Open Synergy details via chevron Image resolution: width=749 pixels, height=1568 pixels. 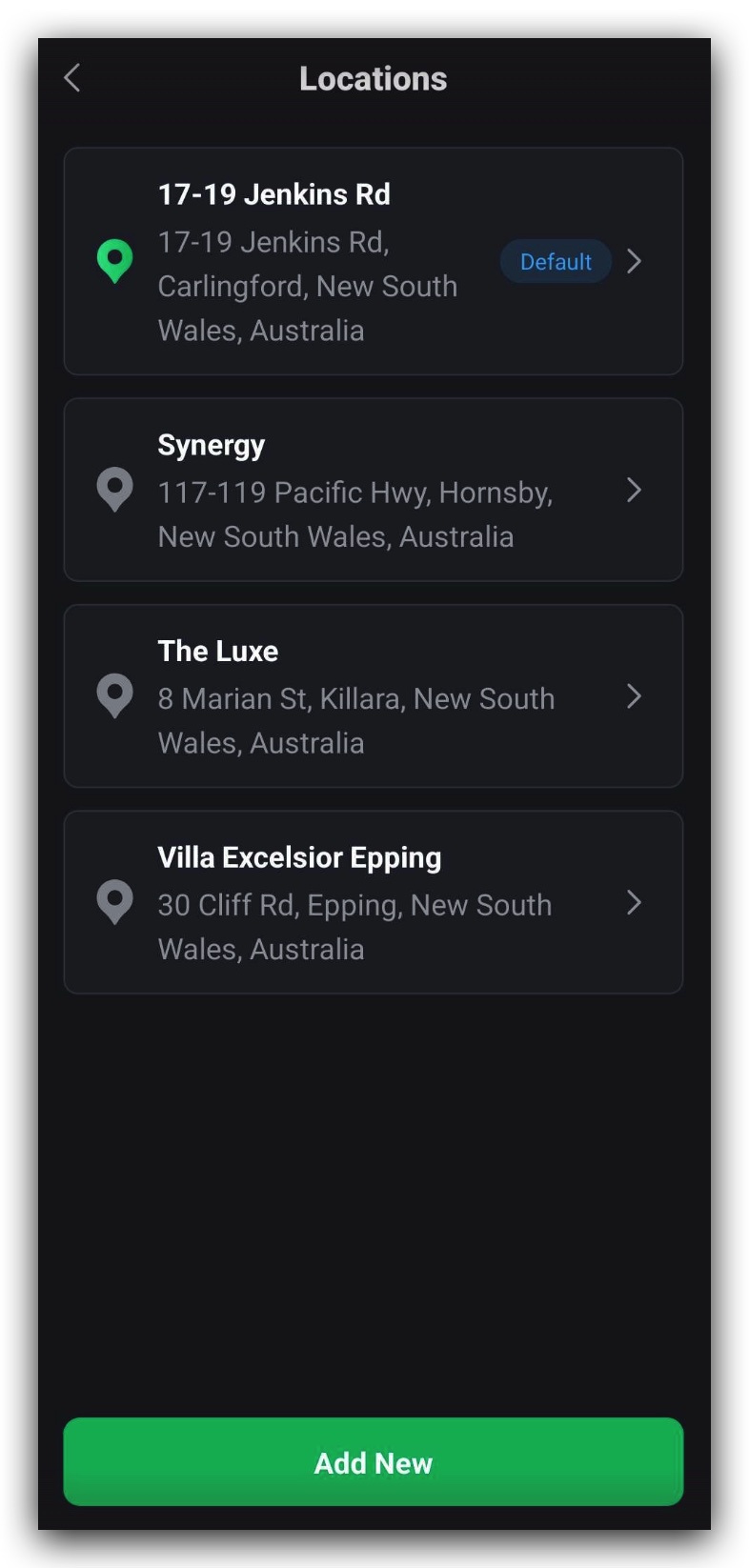point(635,490)
